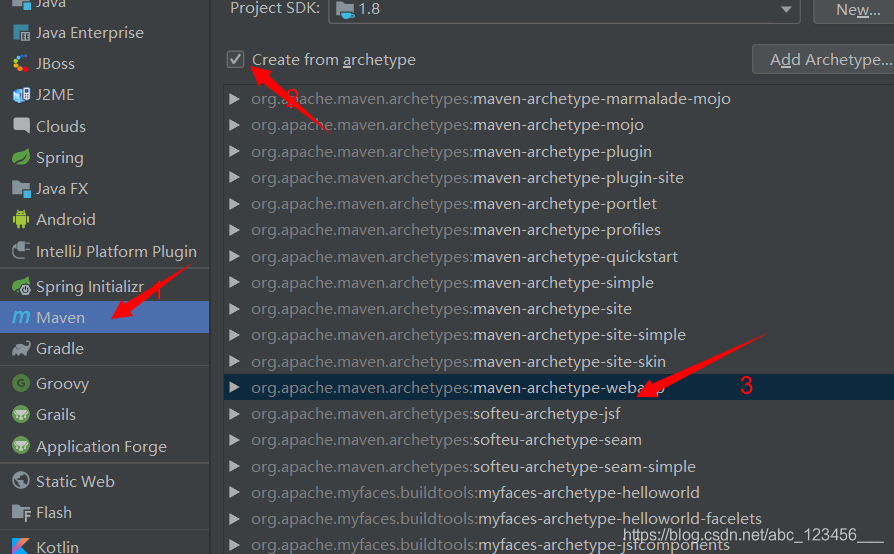Click the Flash folder icon

21,512
